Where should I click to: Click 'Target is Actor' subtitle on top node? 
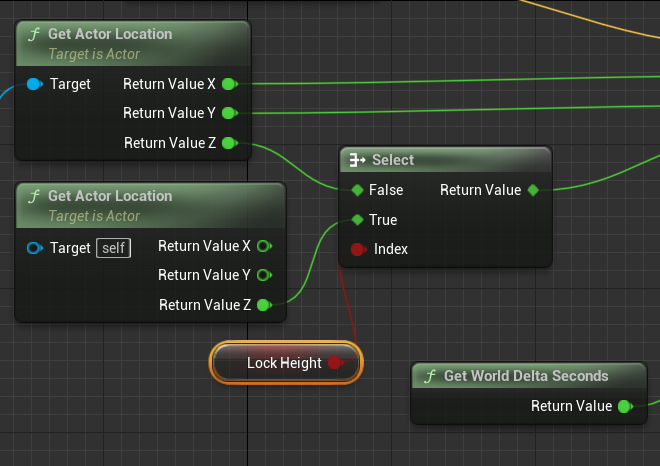click(94, 54)
